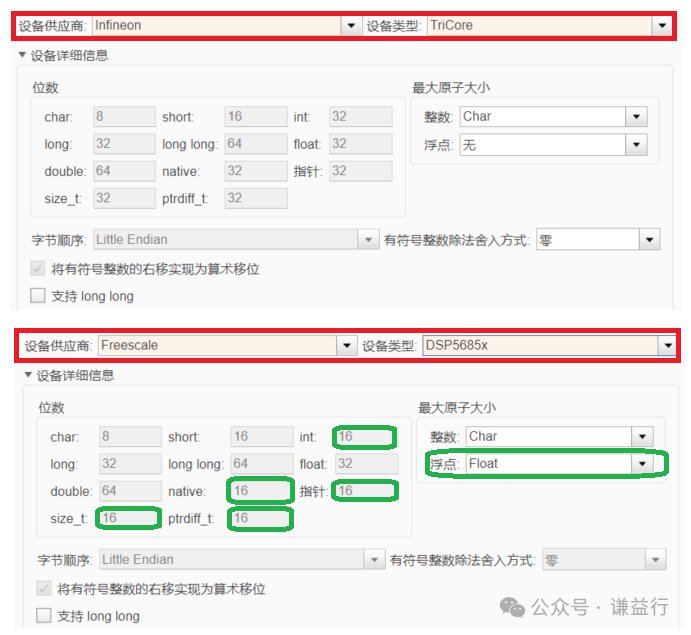Select the float bits field in Freescale panel
Screen dimensions: 691x635
(367, 464)
